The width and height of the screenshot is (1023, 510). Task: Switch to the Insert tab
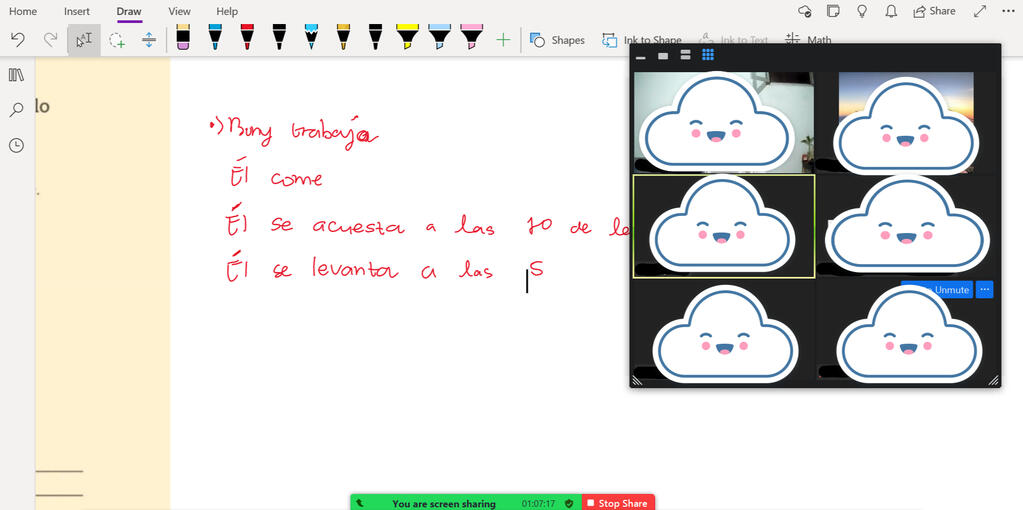coord(77,11)
